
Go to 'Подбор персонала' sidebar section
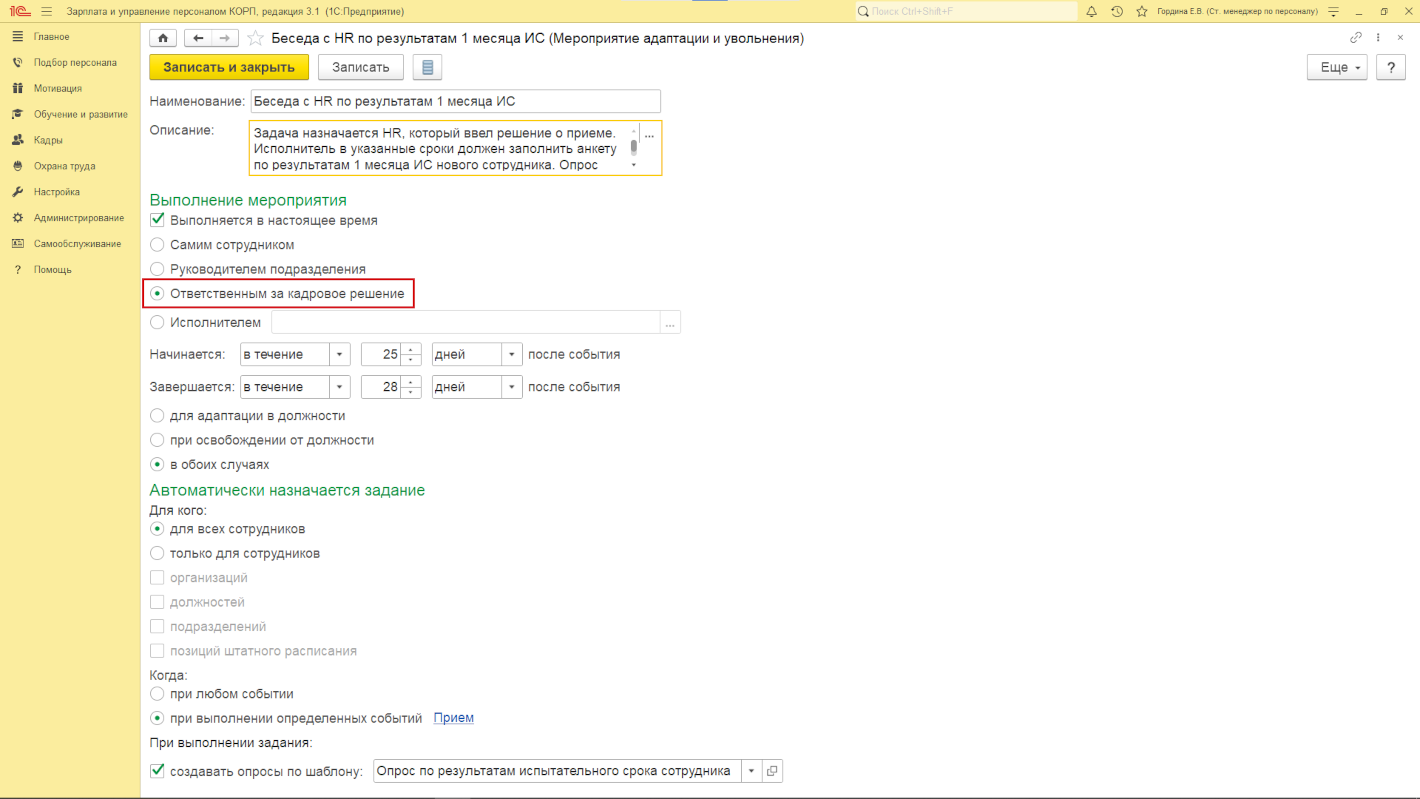[x=74, y=62]
